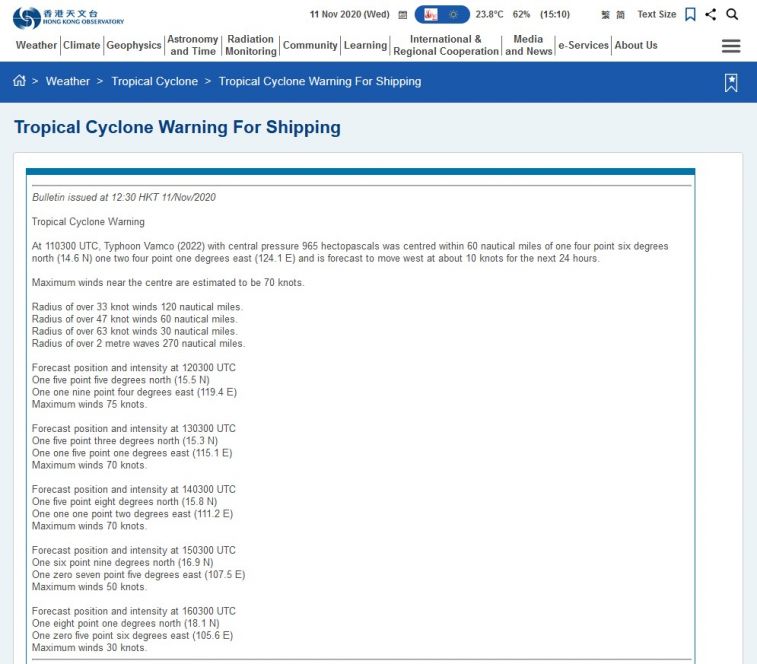Image resolution: width=757 pixels, height=664 pixels.
Task: Open the e-Services menu item
Action: pyautogui.click(x=583, y=45)
